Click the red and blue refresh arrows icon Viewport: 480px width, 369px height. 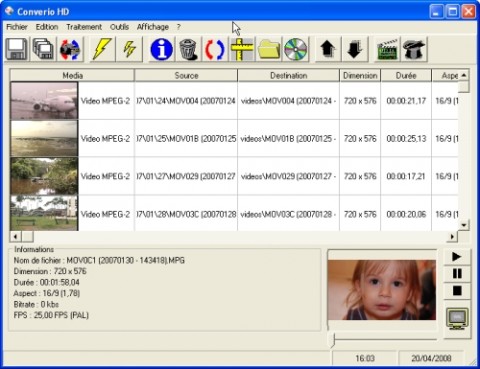(215, 49)
